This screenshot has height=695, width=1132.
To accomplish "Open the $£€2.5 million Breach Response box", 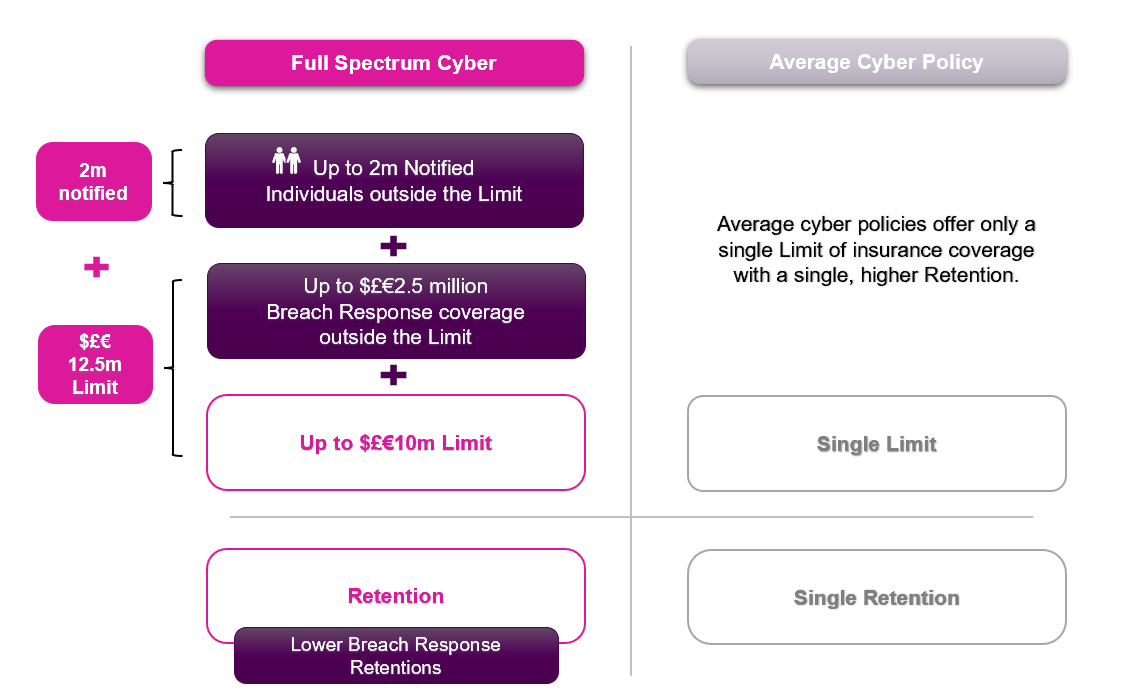I will tap(396, 311).
